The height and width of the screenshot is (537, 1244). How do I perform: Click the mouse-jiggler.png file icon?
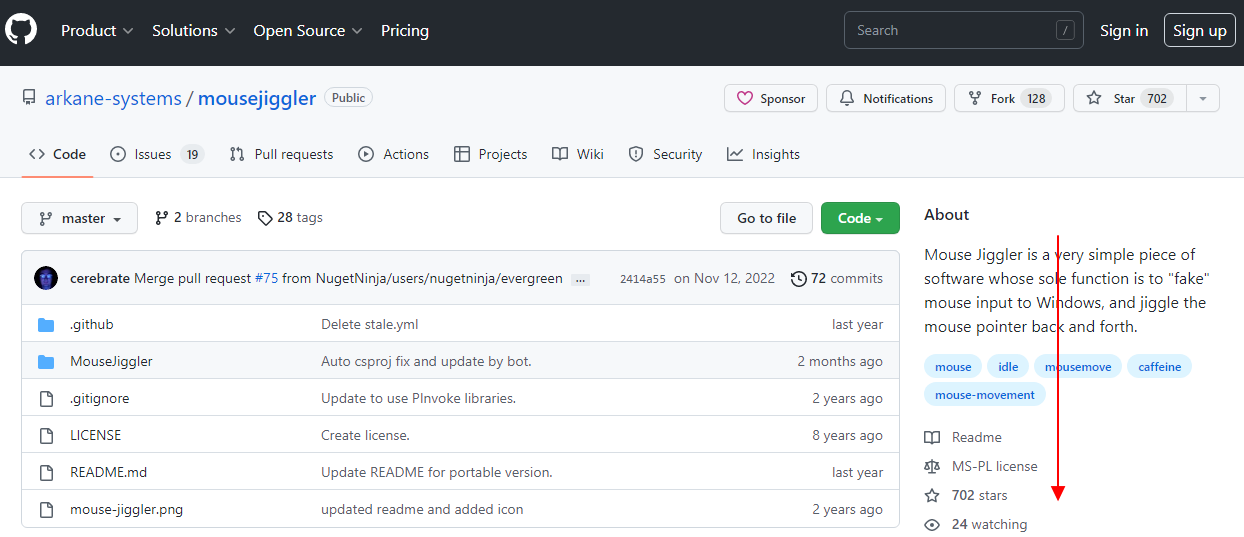click(46, 509)
